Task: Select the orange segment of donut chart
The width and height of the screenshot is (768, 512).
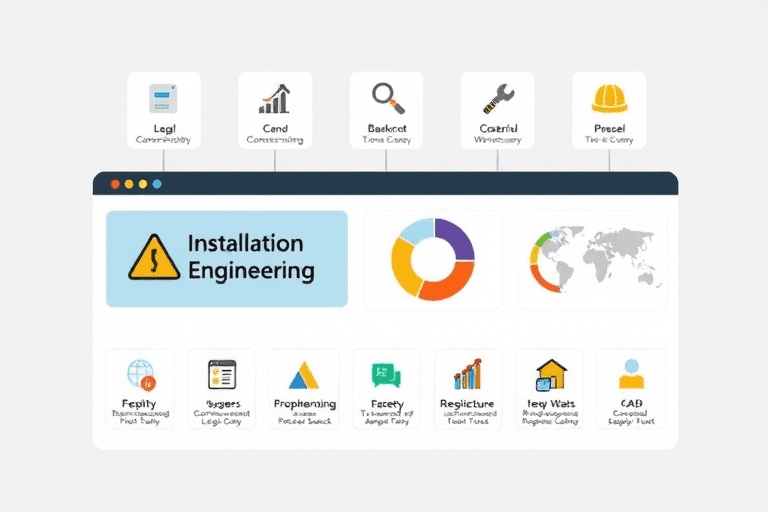Action: coord(444,284)
